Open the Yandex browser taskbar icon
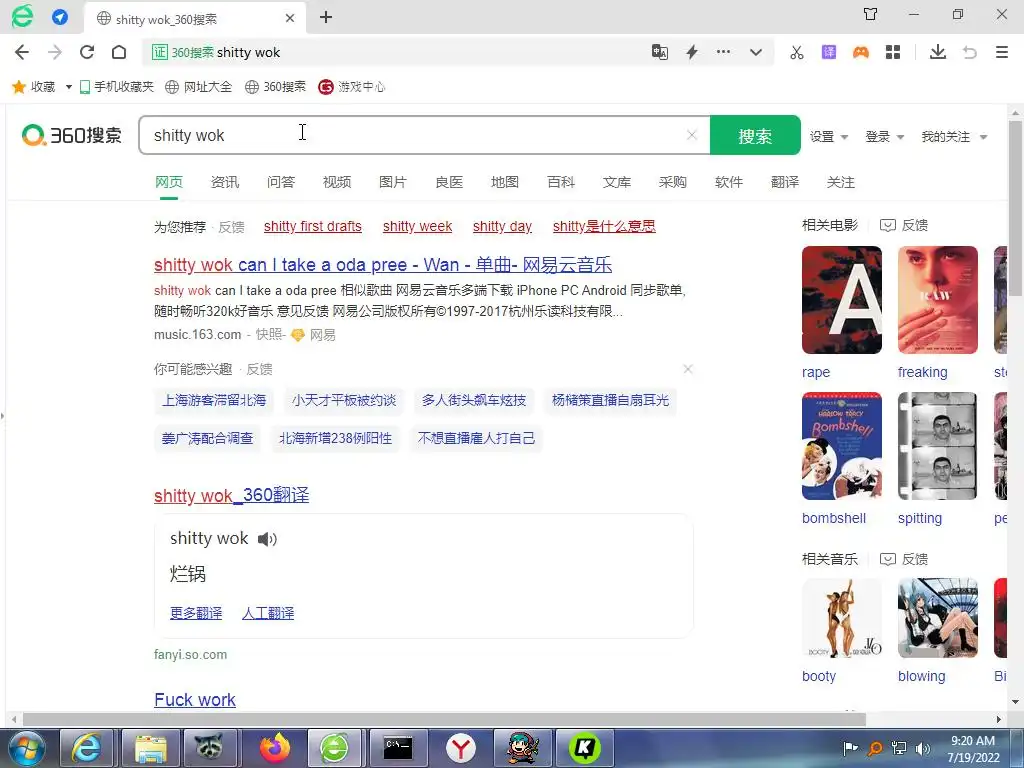The image size is (1024, 768). (x=460, y=748)
